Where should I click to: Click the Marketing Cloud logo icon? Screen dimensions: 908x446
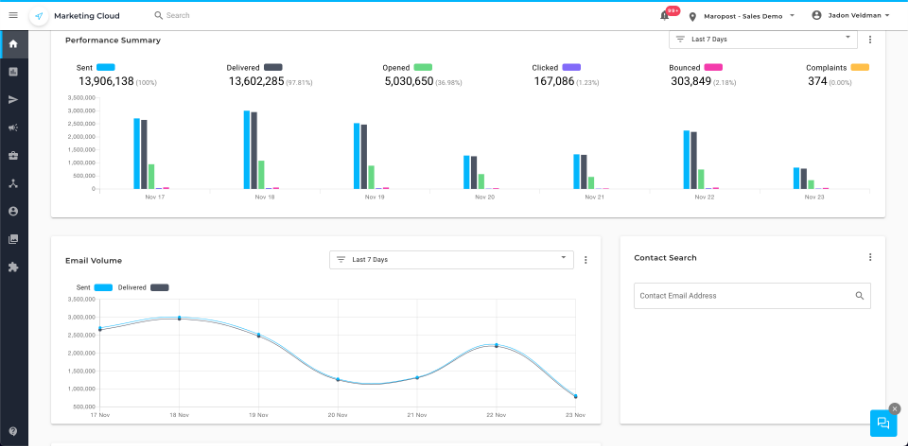point(39,16)
